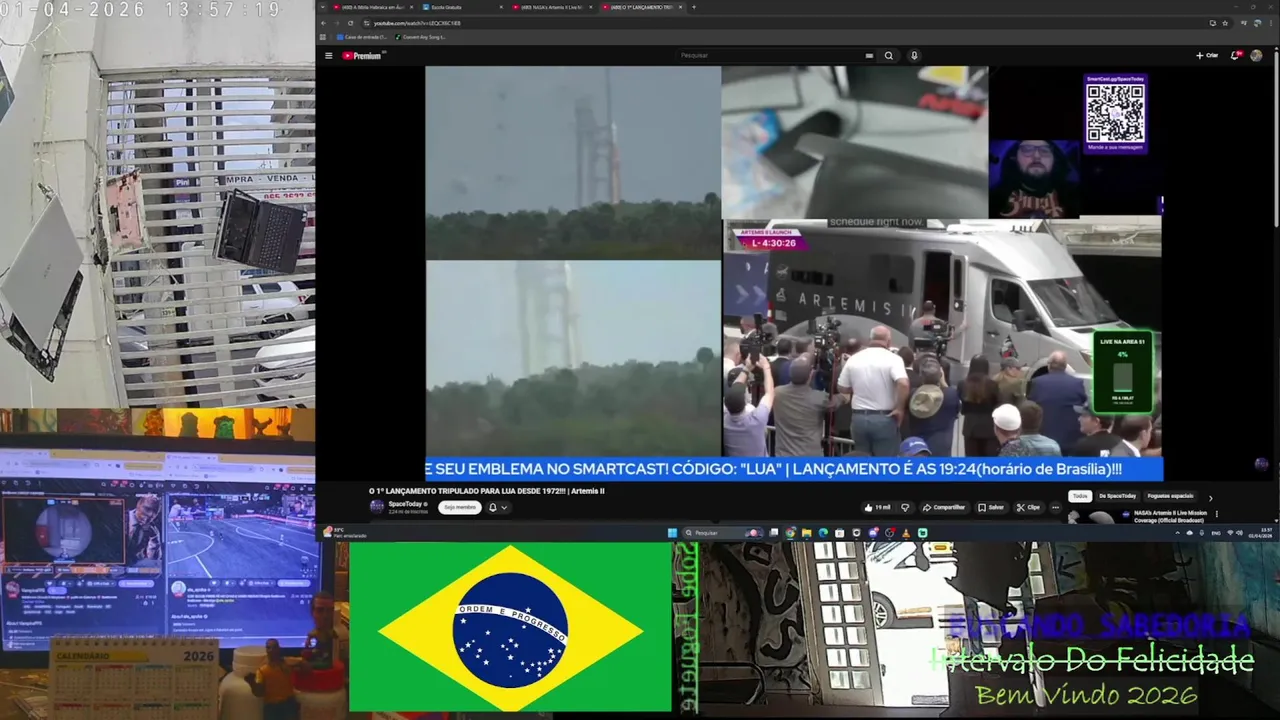Open the weather widget on the taskbar
The image size is (1280, 720).
click(x=345, y=533)
